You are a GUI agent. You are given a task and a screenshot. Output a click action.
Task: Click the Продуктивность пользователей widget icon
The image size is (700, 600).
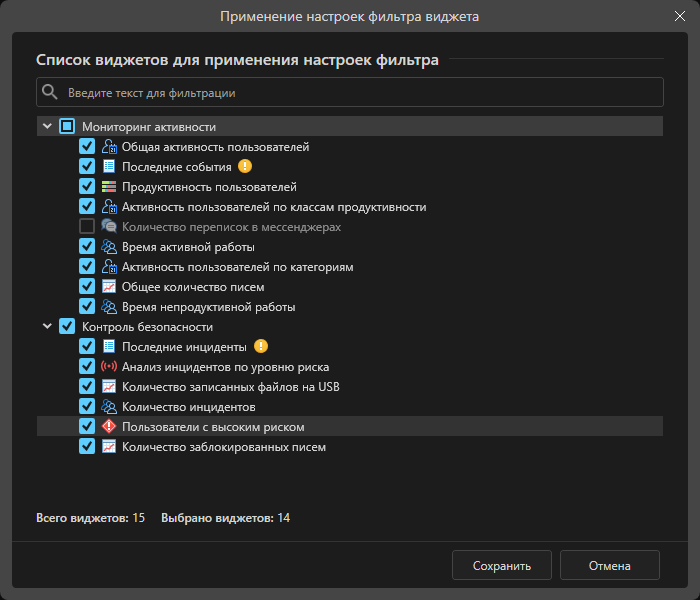(109, 187)
